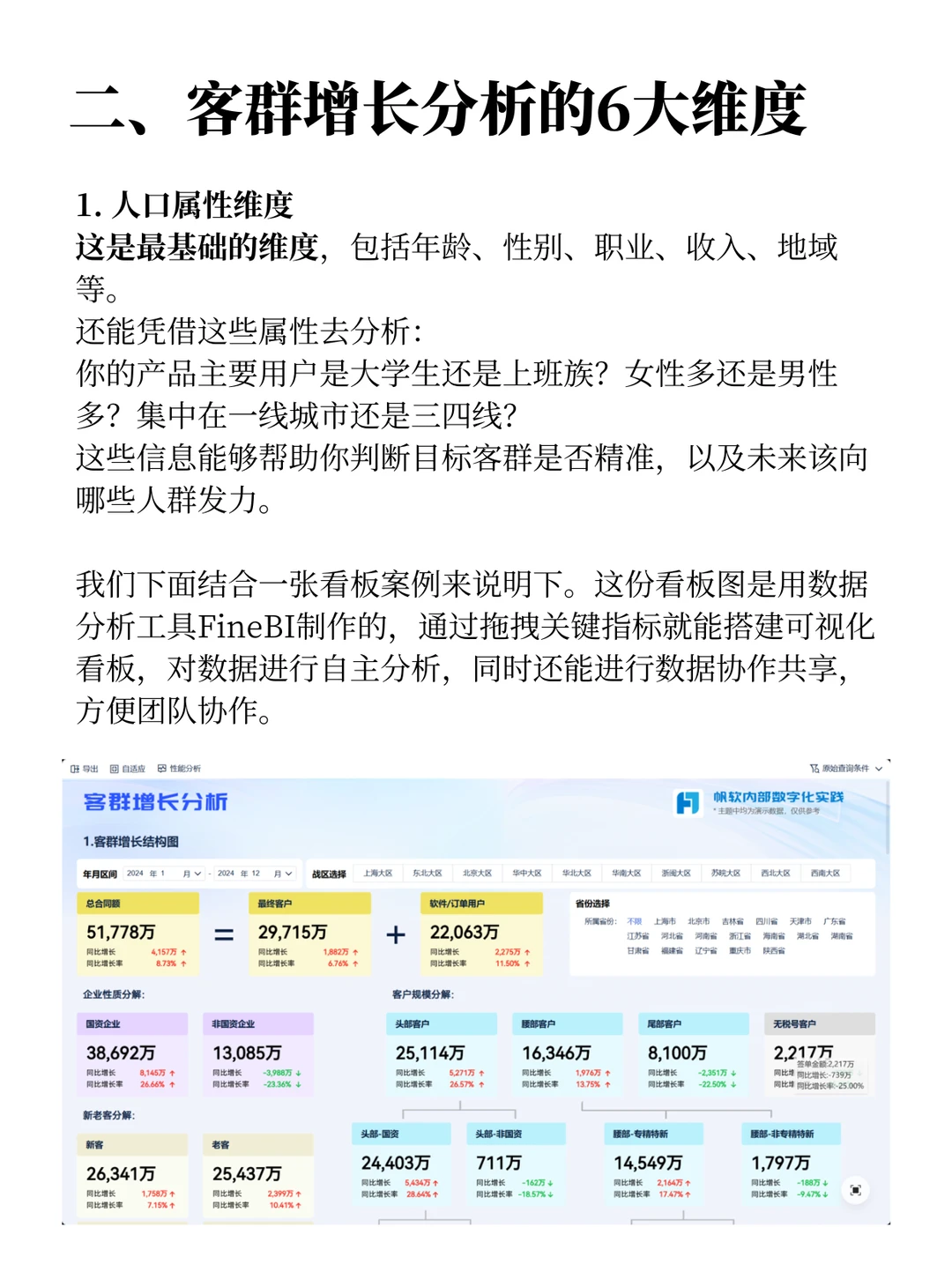Screen dimensions: 952x1272
Task: Select the 湖南省 province option
Action: [842, 936]
